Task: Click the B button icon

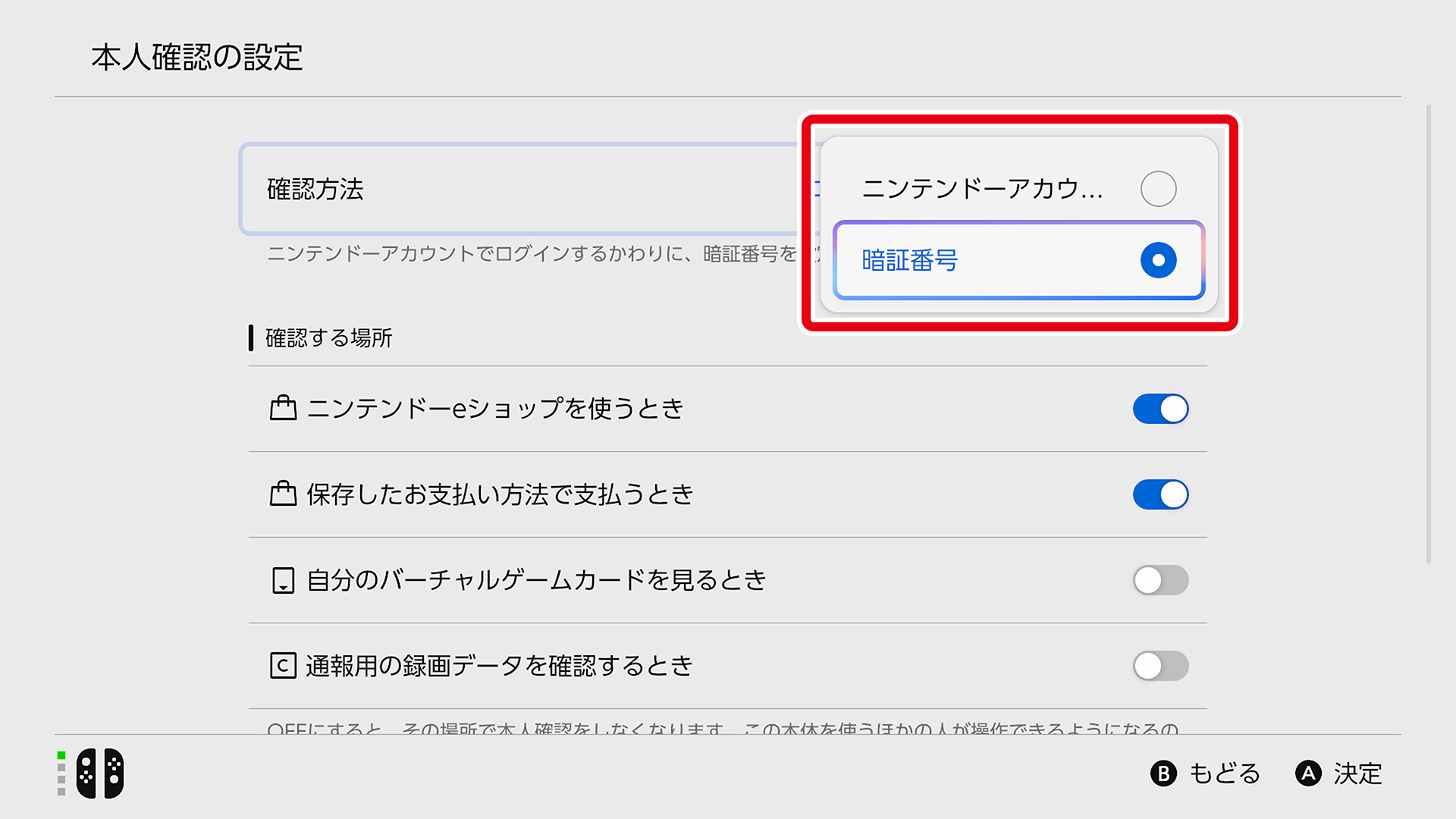Action: pos(1163,773)
